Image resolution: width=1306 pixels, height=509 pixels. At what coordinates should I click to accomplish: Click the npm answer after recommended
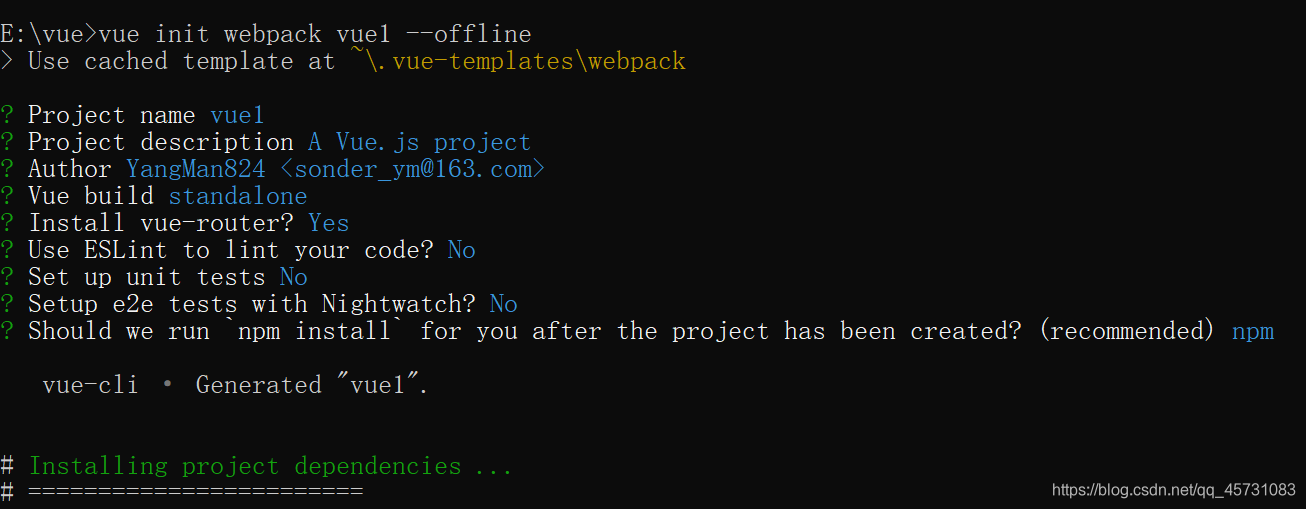click(x=1253, y=331)
